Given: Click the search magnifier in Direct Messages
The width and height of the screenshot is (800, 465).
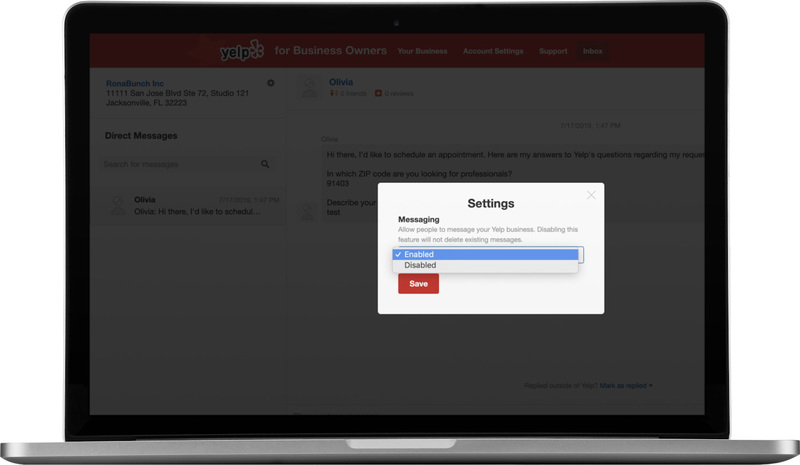Looking at the screenshot, I should click(265, 164).
